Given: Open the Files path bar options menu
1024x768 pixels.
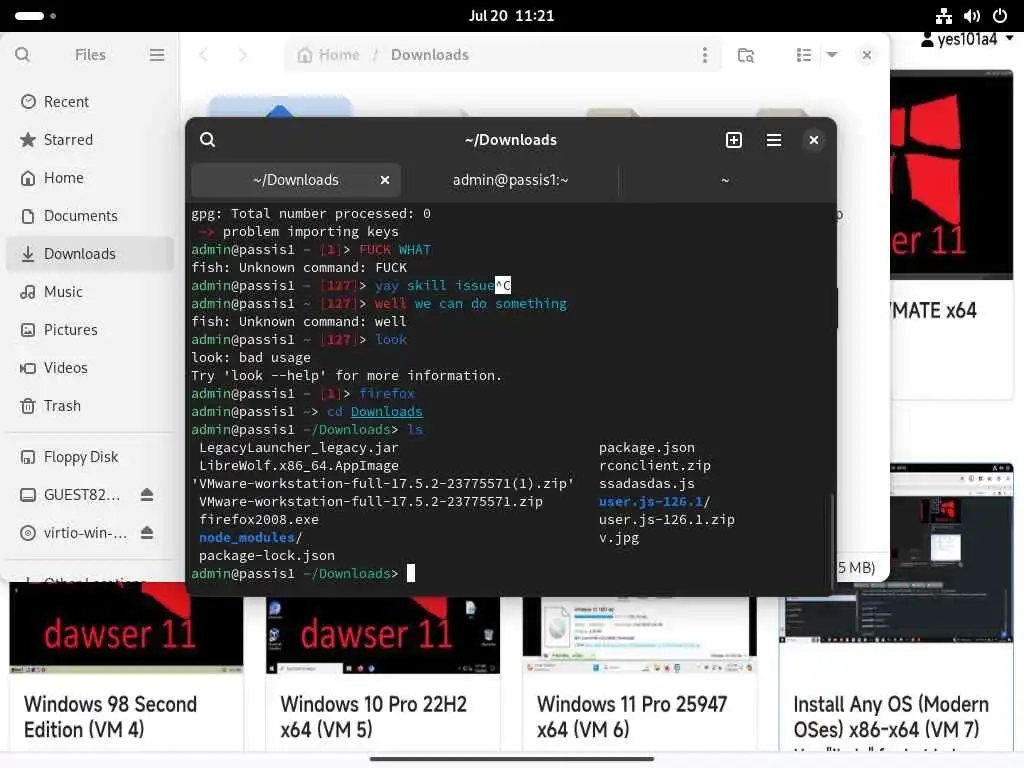Looking at the screenshot, I should point(705,55).
